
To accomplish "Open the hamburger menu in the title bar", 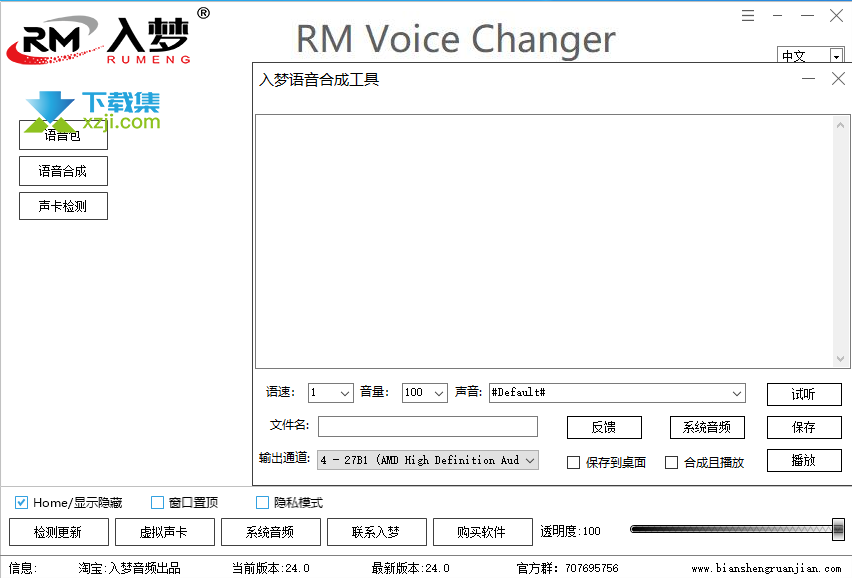I will (748, 16).
